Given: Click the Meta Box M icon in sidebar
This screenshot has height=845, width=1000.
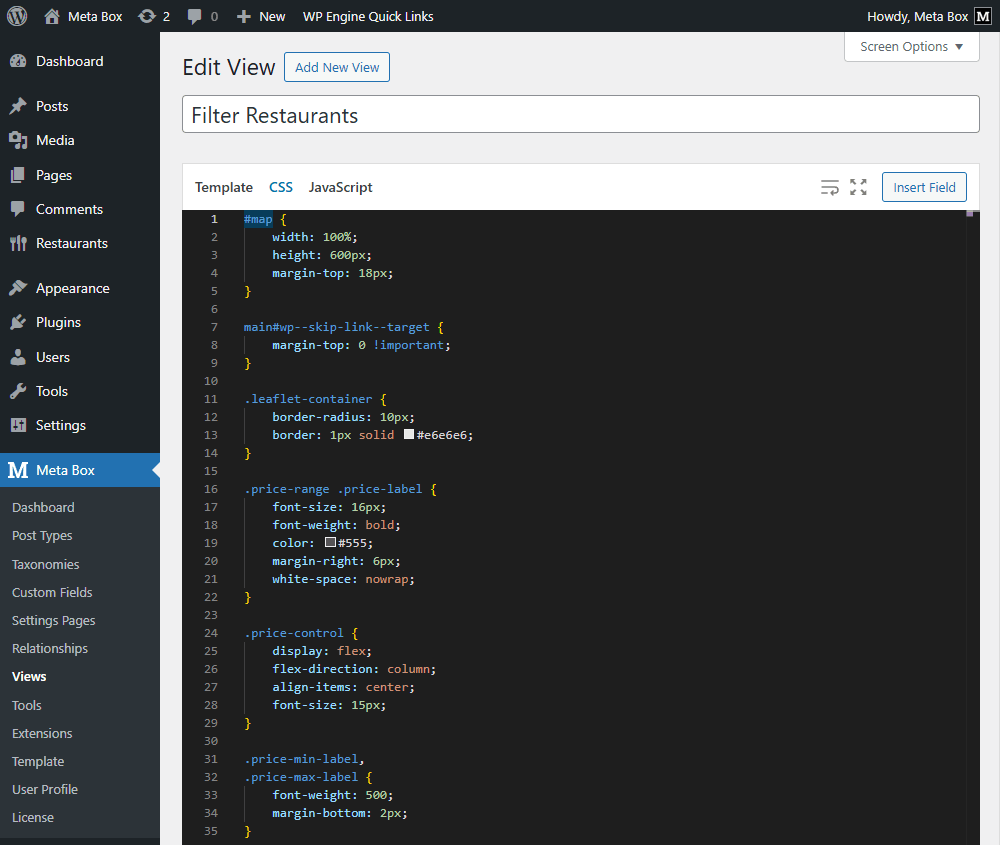Looking at the screenshot, I should point(16,470).
